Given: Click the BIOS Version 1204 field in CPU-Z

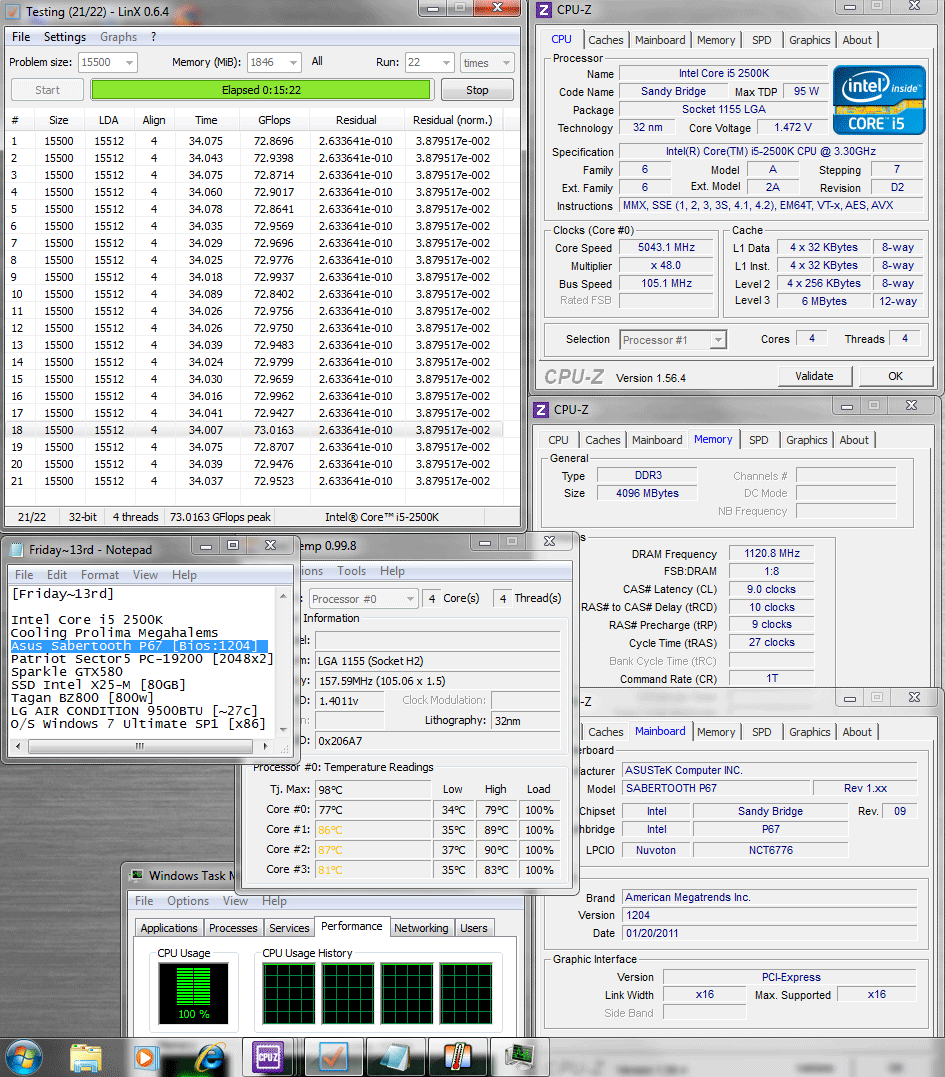Looking at the screenshot, I should click(x=769, y=915).
